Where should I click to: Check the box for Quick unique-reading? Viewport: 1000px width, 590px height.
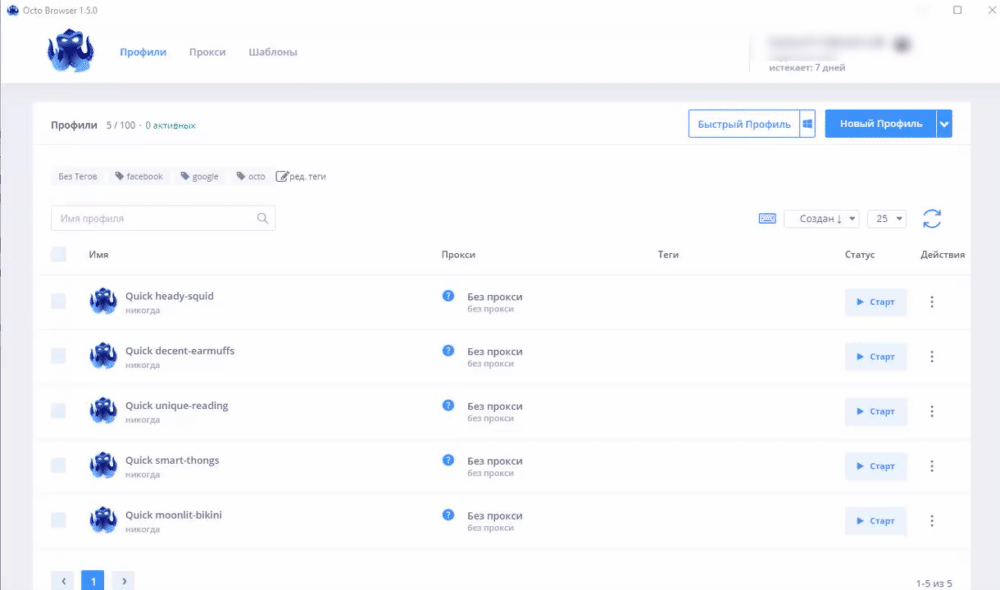pyautogui.click(x=59, y=411)
